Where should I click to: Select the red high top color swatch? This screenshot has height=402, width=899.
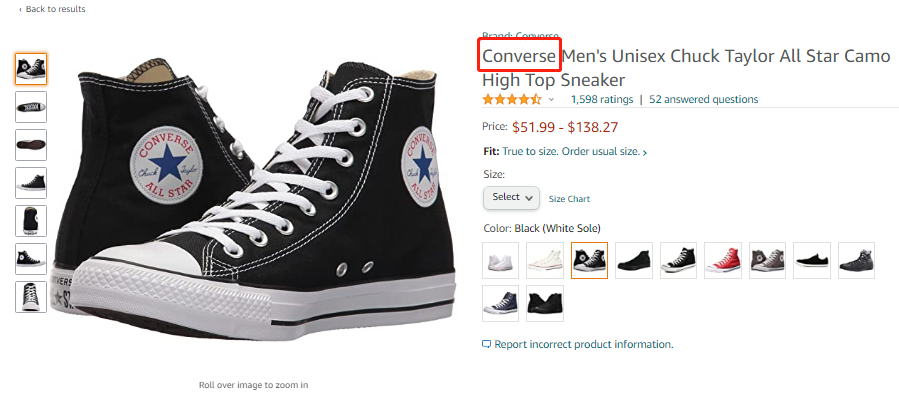[x=723, y=260]
